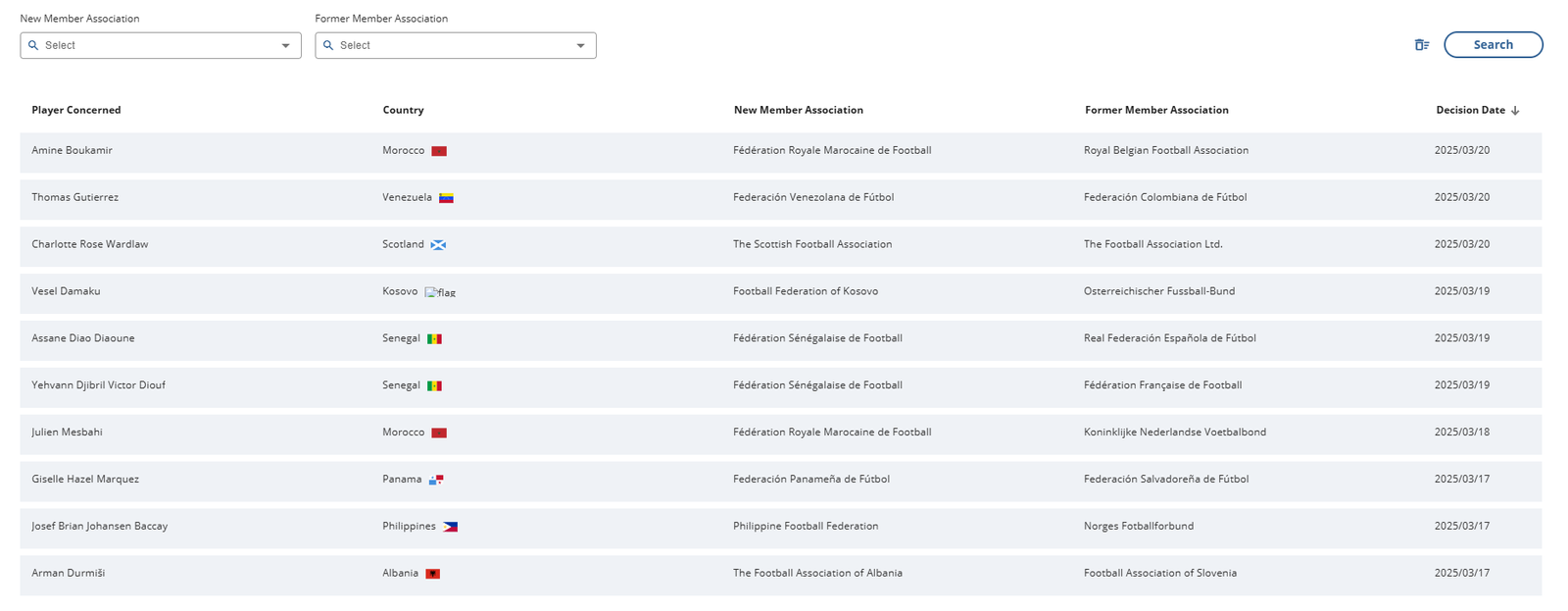1568x611 pixels.
Task: Open Former Member Association dropdown arrow
Action: coord(580,45)
